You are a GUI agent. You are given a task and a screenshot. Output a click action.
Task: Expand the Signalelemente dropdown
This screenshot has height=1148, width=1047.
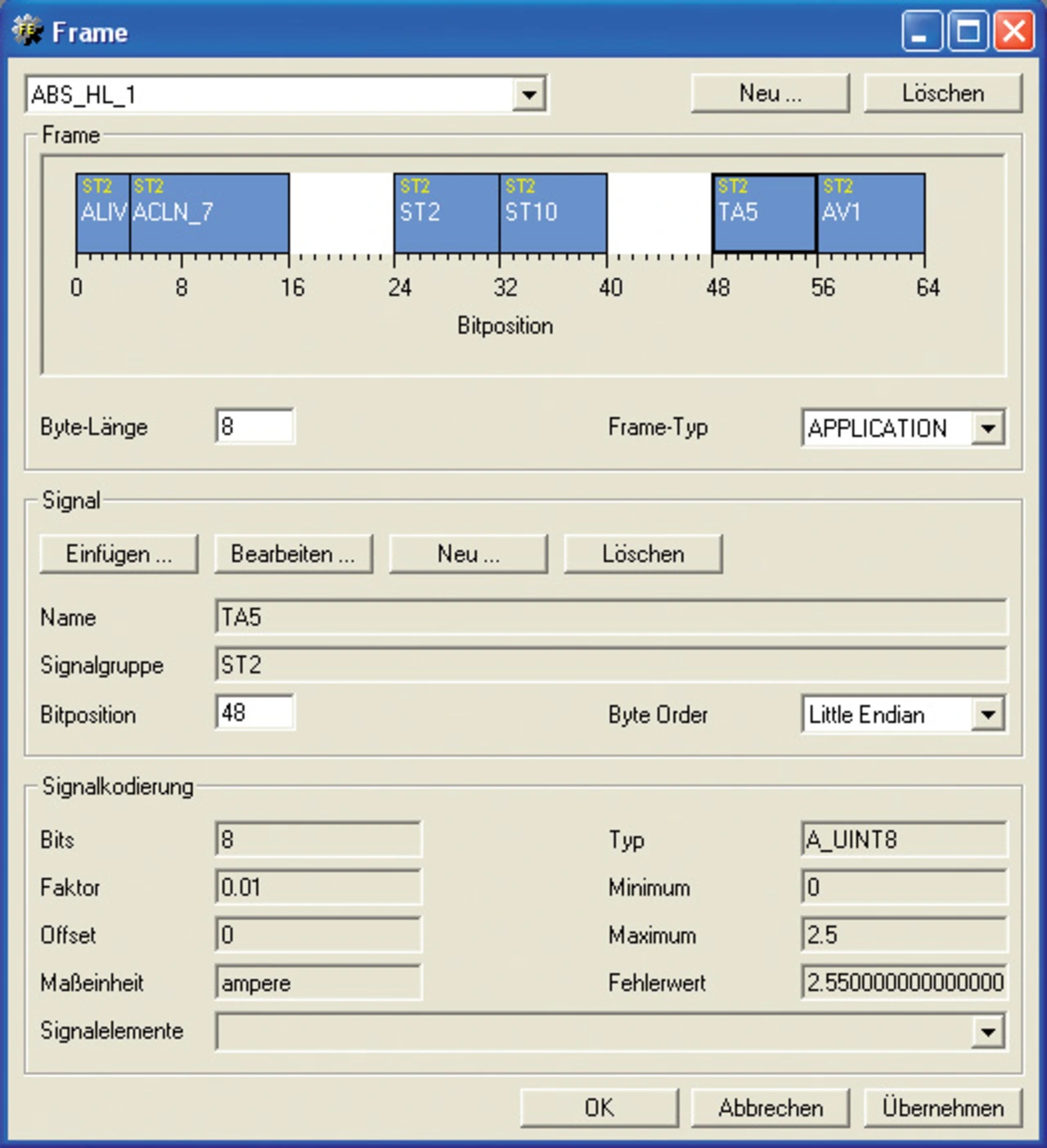coord(988,1032)
